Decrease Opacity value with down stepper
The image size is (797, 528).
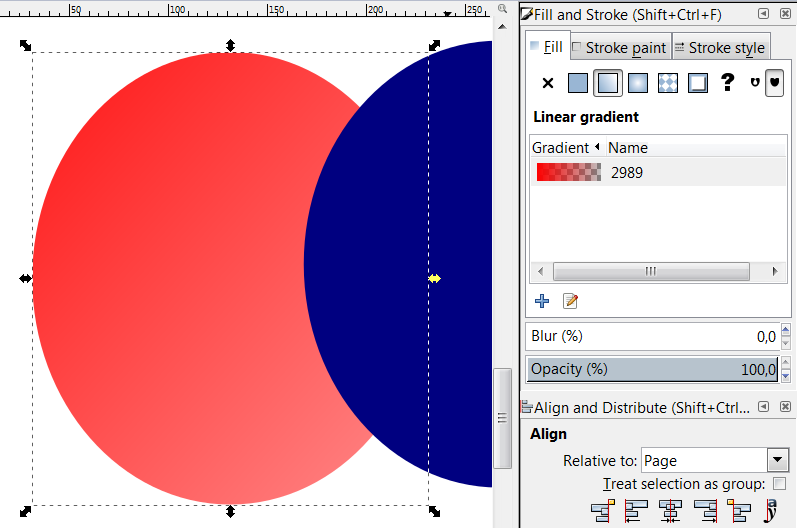pos(785,376)
